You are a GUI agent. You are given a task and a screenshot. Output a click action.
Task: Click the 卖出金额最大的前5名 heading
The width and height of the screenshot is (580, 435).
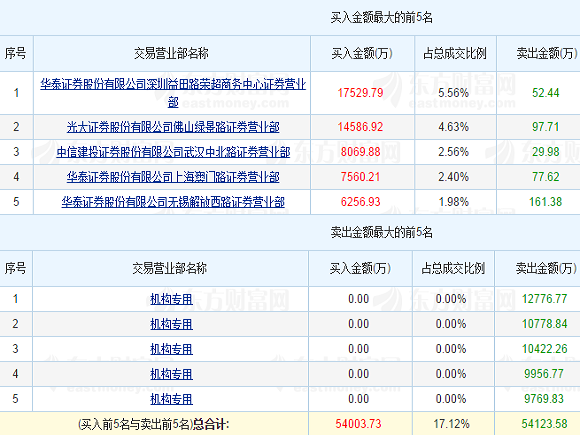point(382,232)
